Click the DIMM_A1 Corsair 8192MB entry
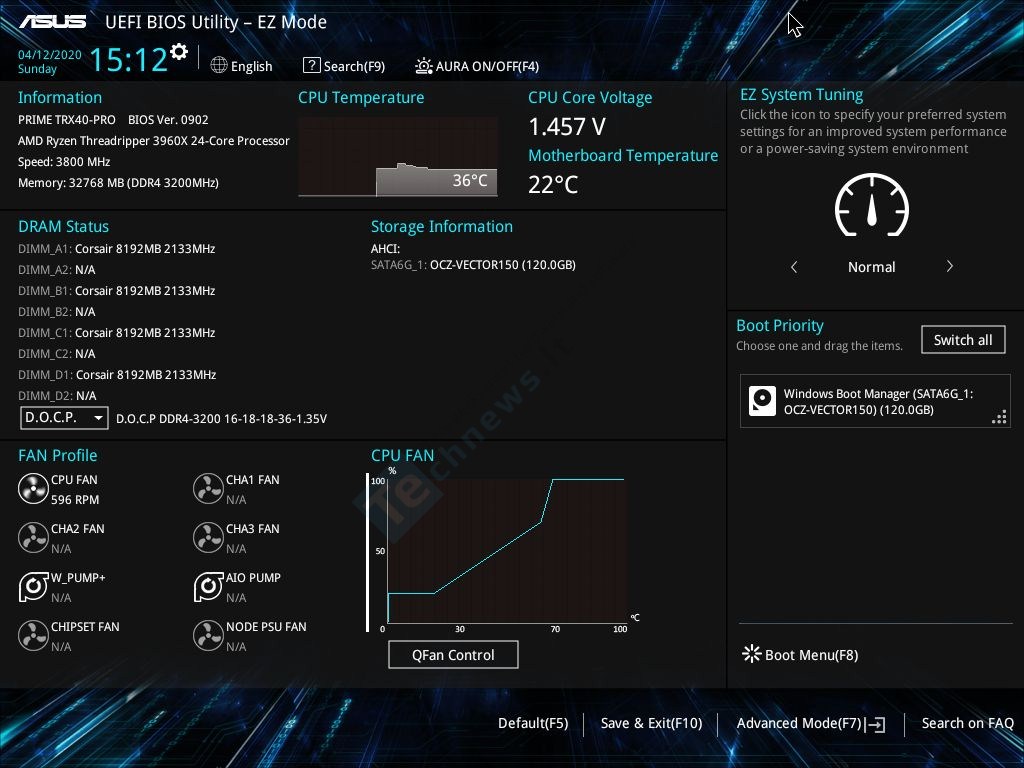 point(116,249)
